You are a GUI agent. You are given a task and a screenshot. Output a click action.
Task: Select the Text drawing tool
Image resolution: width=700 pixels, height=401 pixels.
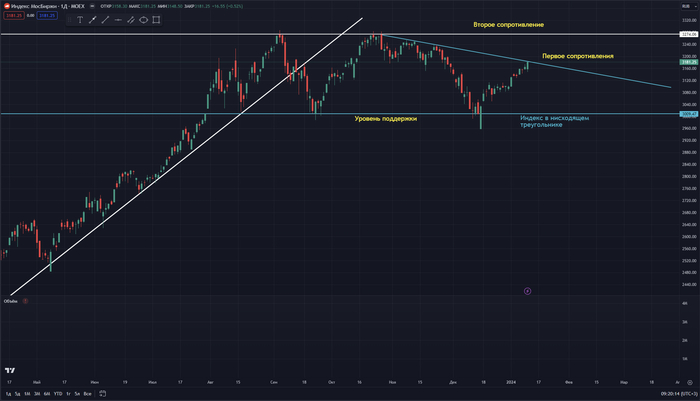click(80, 20)
